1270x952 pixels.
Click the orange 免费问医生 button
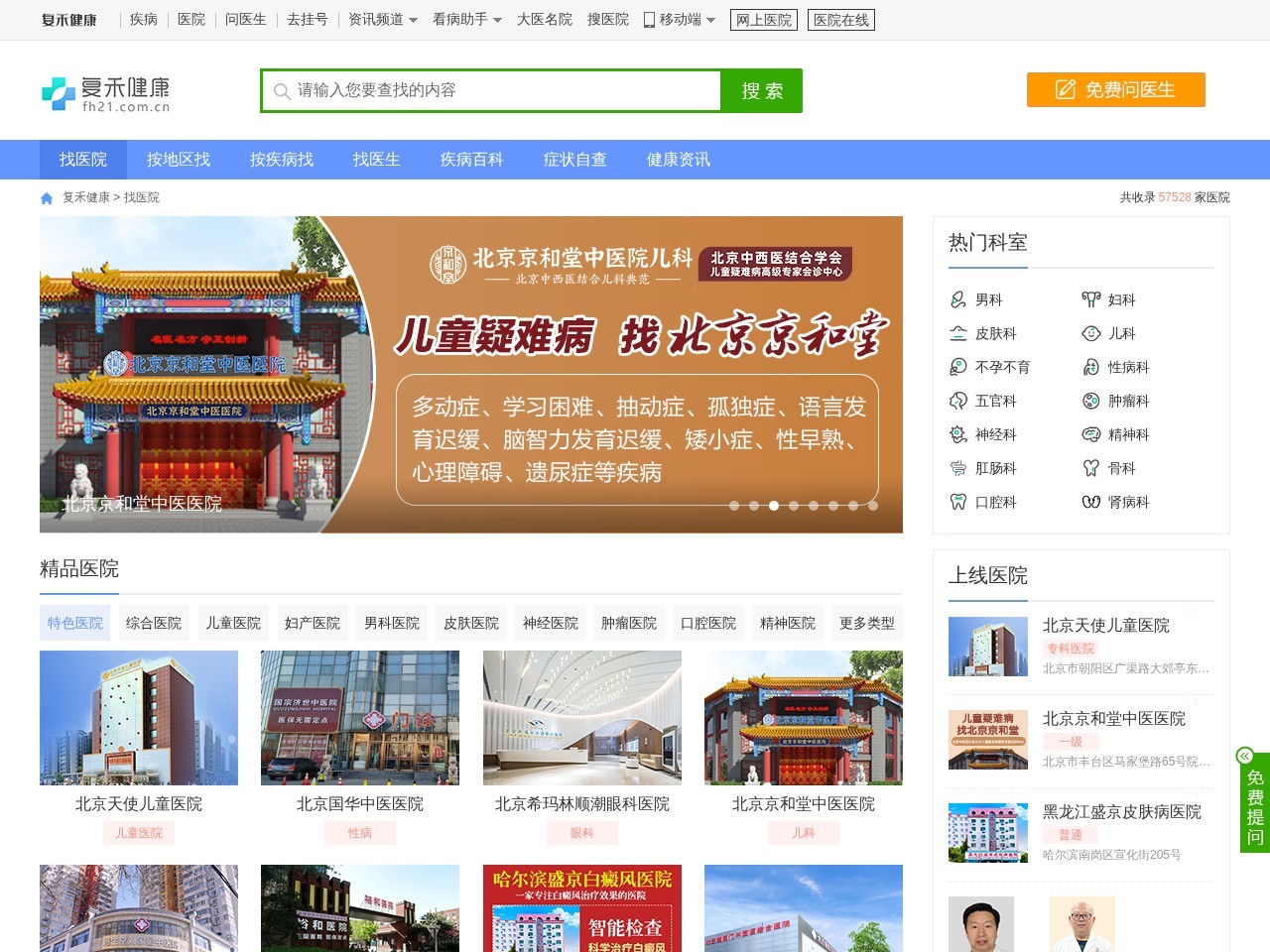coord(1115,89)
